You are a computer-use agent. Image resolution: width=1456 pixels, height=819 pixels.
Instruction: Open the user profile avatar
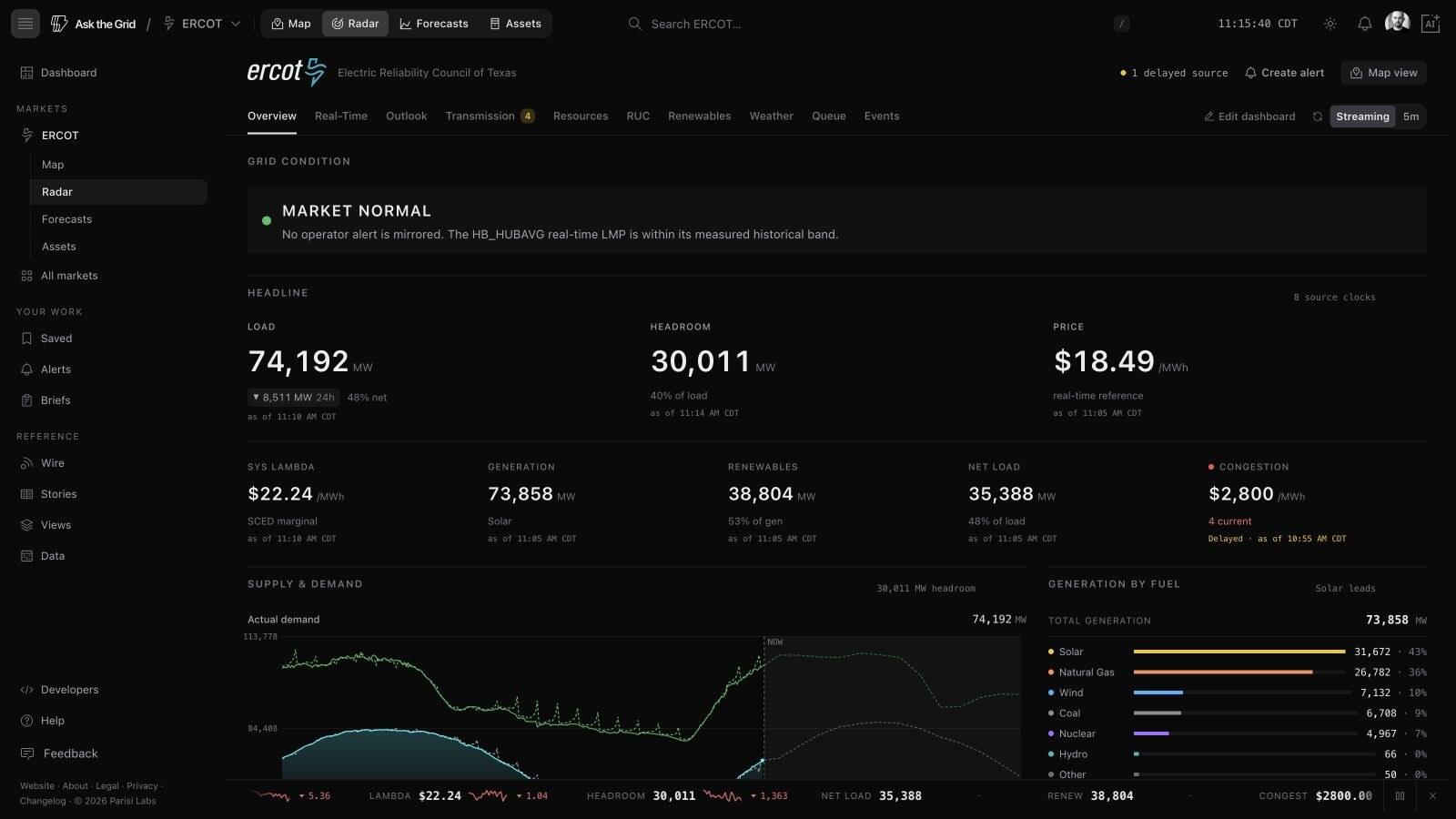click(1397, 23)
